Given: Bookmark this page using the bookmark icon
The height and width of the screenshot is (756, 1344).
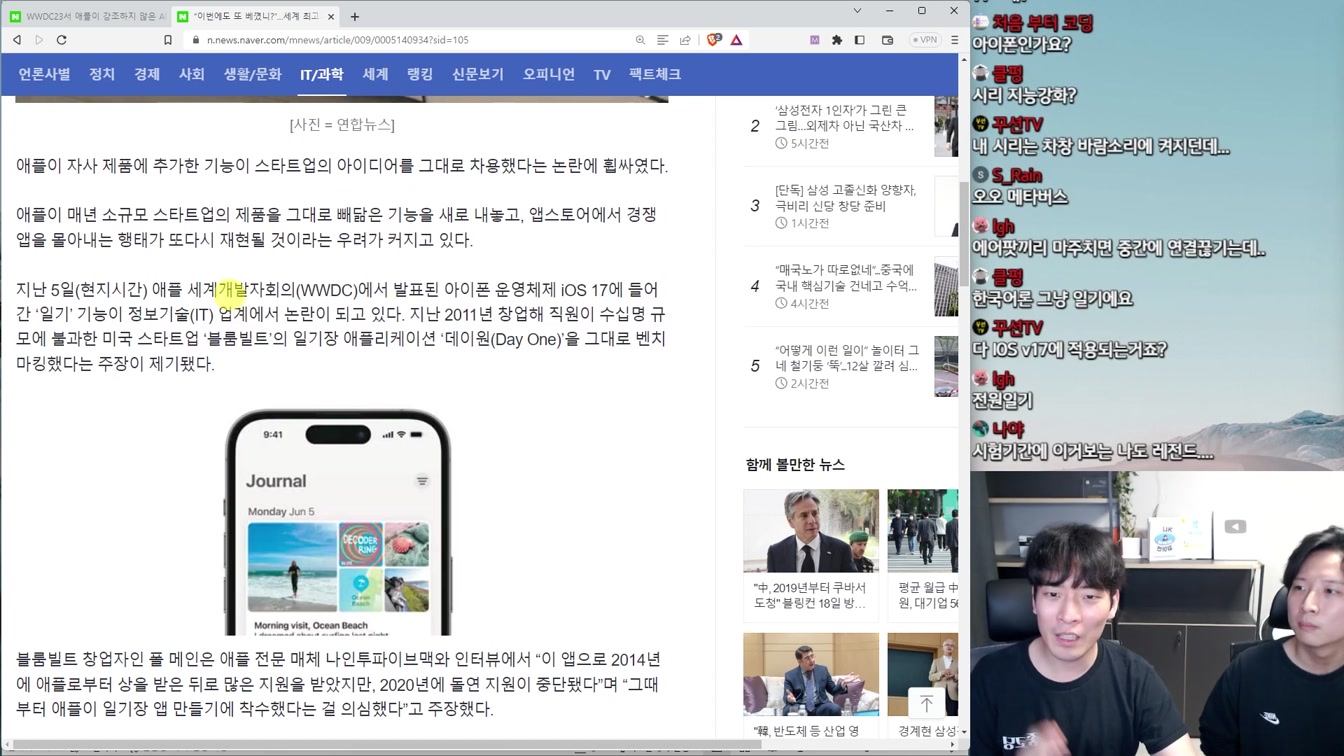Looking at the screenshot, I should point(168,40).
